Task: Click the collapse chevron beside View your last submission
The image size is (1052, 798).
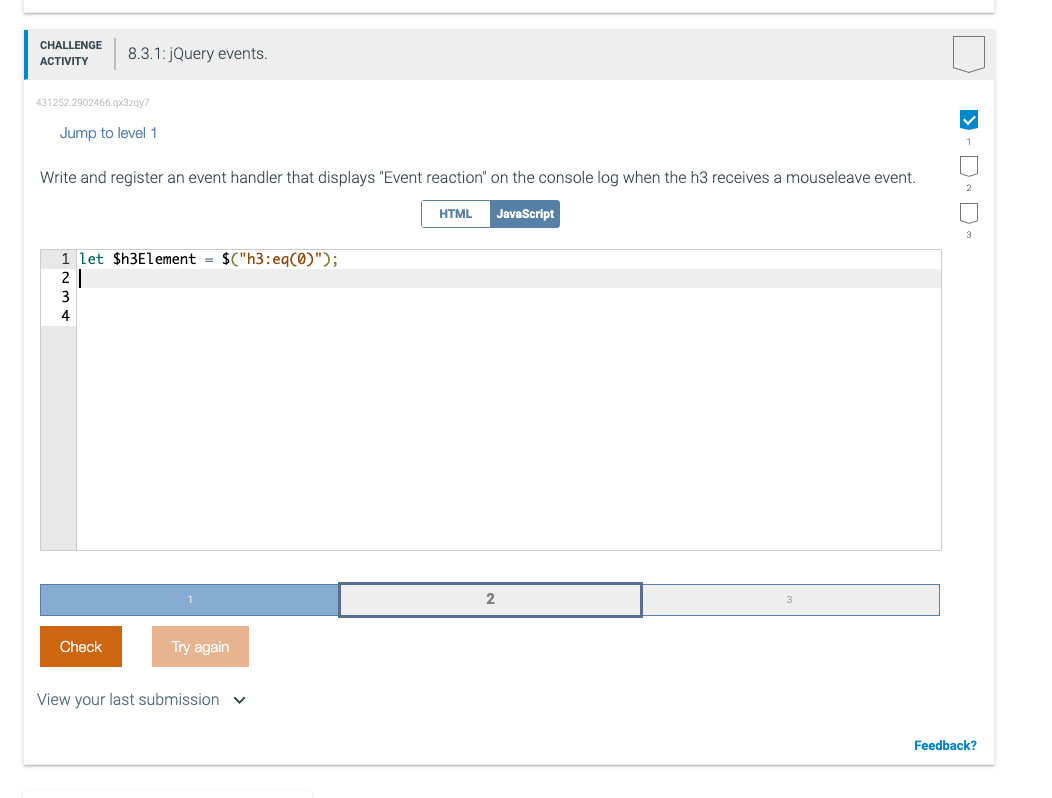Action: tap(239, 700)
